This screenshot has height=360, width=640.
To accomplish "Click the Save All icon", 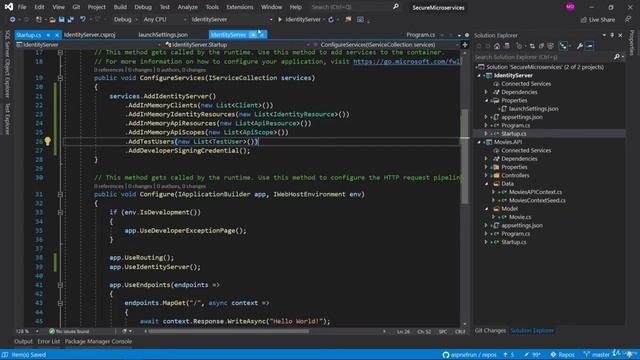I will click(x=71, y=19).
